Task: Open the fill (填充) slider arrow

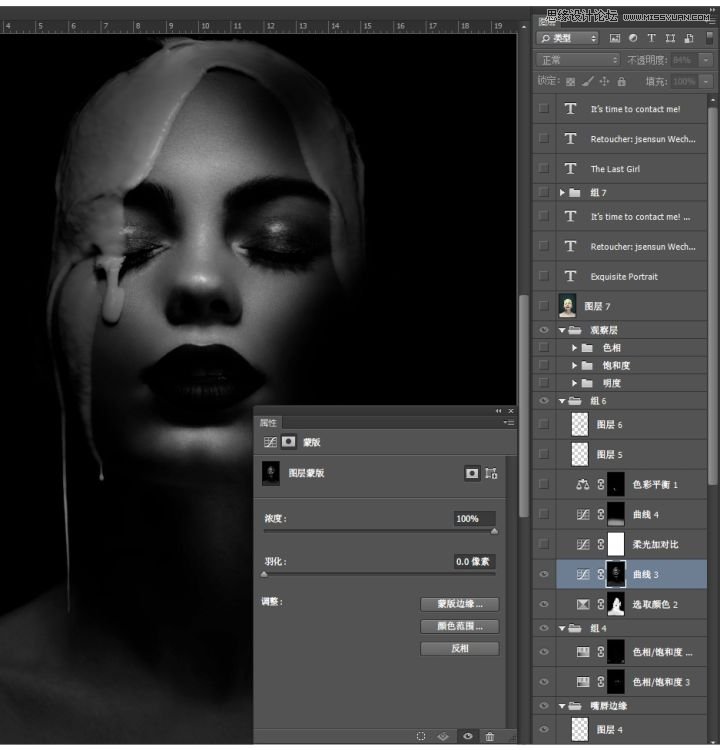Action: 706,82
